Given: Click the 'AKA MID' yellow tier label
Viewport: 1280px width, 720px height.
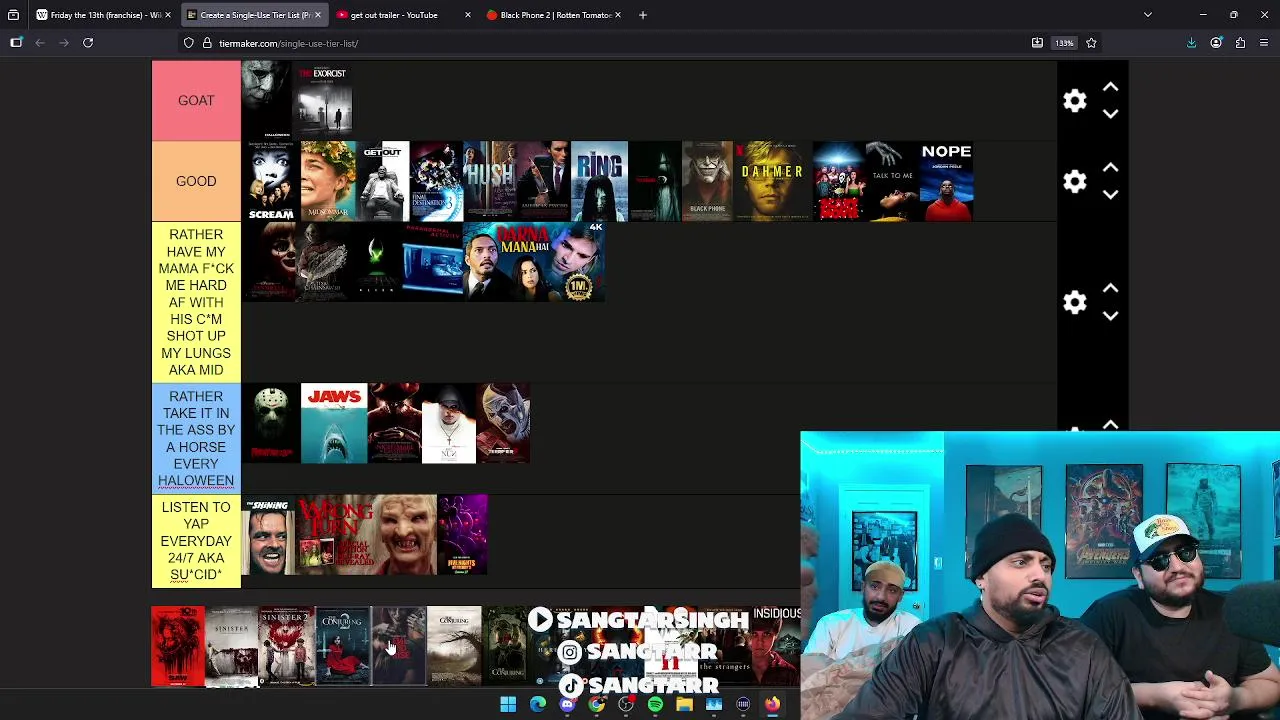Looking at the screenshot, I should click(x=196, y=302).
